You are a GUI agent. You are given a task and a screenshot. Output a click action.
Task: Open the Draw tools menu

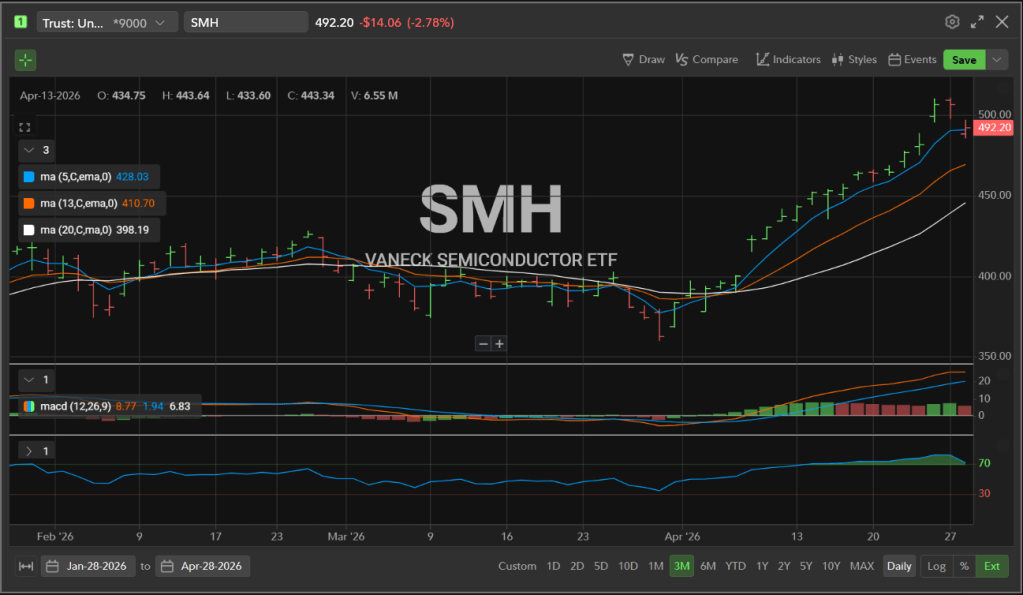(x=643, y=60)
